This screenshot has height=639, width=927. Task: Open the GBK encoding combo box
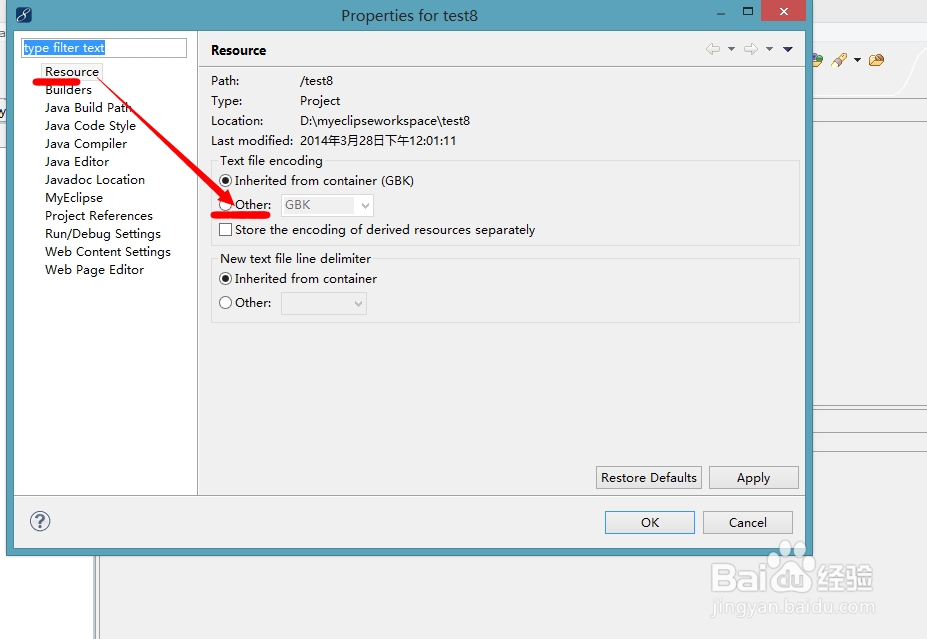click(x=327, y=205)
